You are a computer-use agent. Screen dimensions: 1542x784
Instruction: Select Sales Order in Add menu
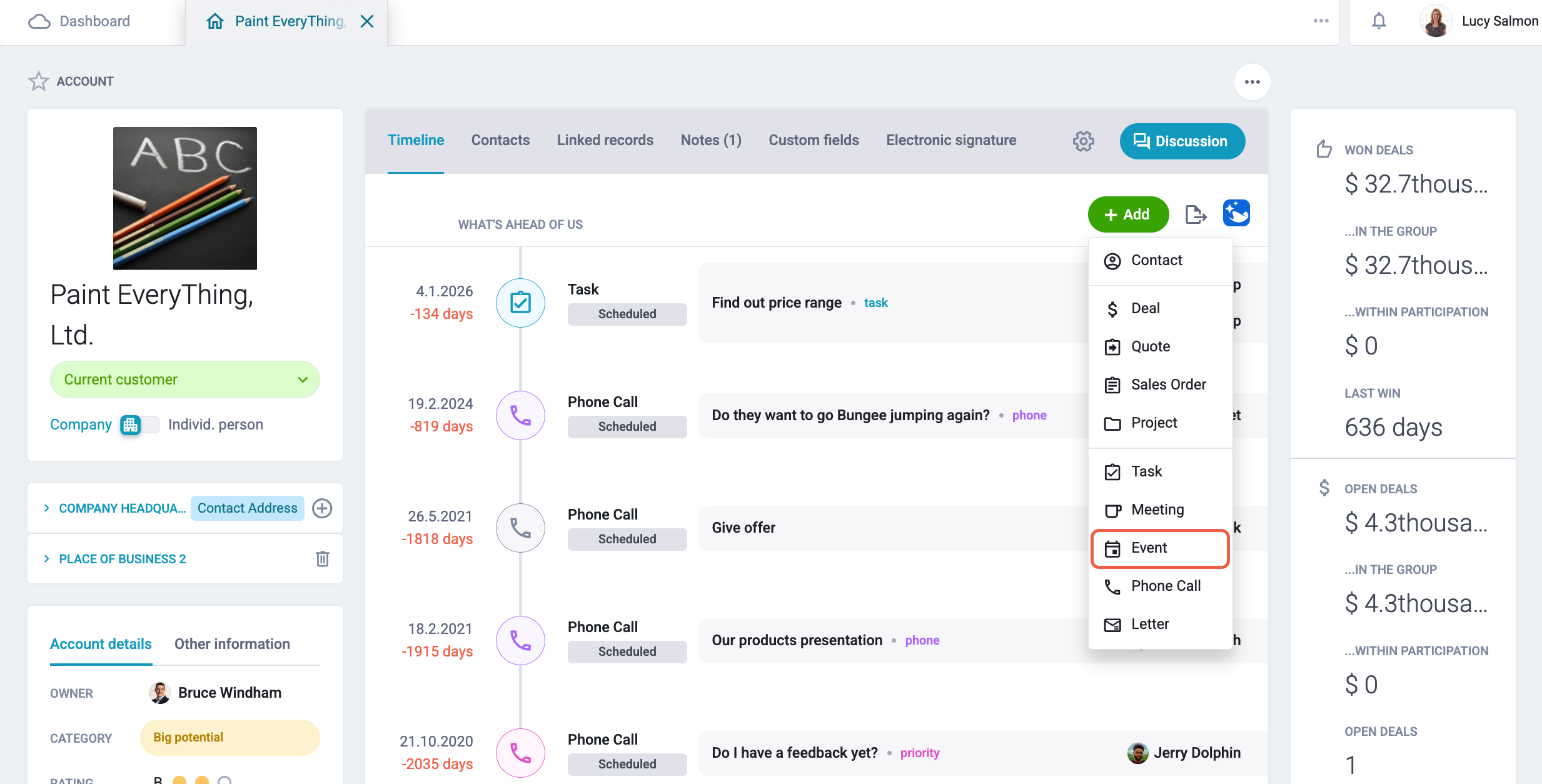pos(1160,384)
